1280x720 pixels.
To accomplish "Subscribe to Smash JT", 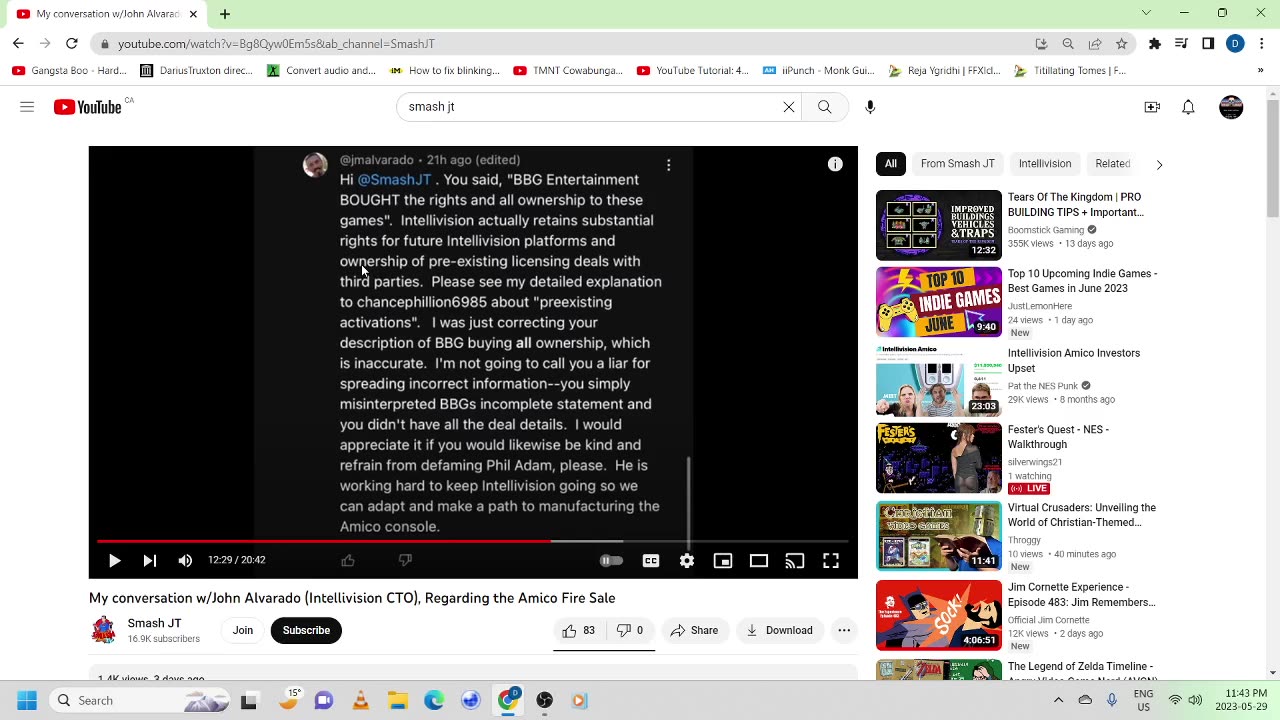I will click(x=306, y=630).
